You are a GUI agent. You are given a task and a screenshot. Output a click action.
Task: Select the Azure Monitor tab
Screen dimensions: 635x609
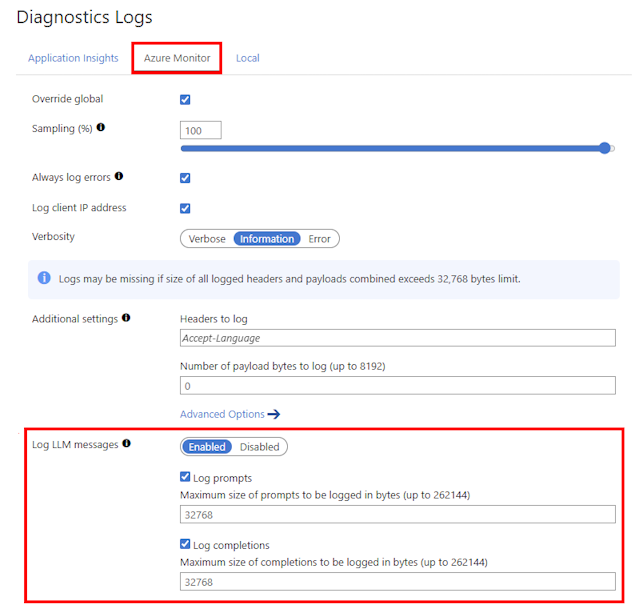click(x=177, y=58)
